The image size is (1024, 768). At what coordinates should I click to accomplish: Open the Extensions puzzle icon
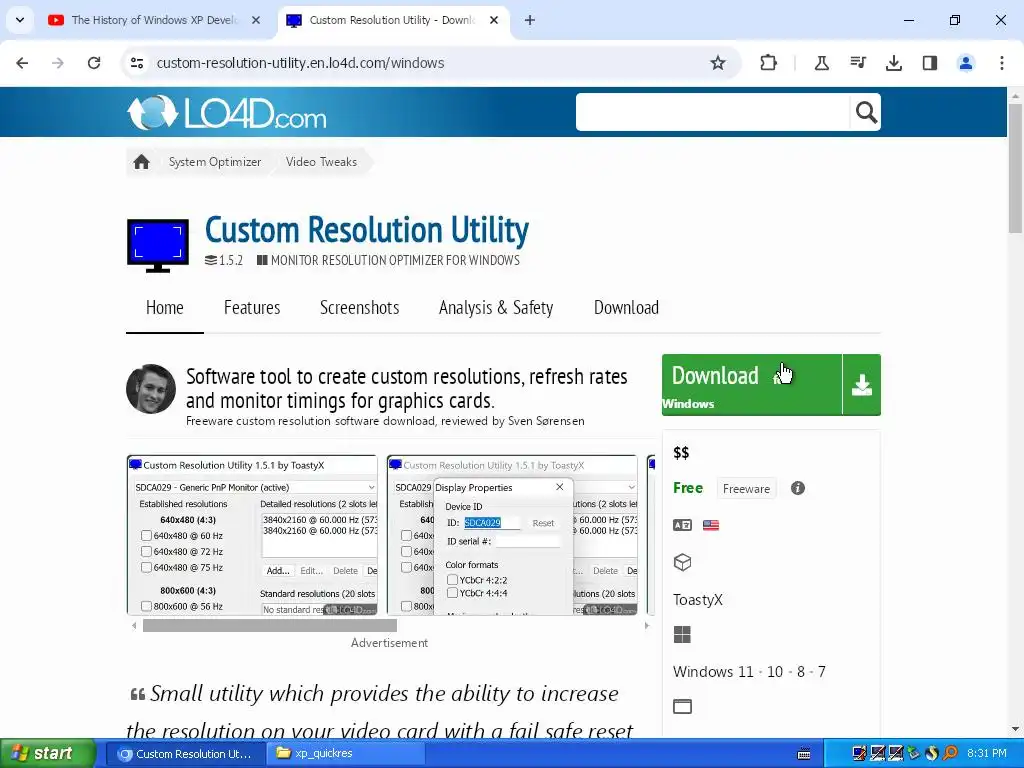(769, 63)
